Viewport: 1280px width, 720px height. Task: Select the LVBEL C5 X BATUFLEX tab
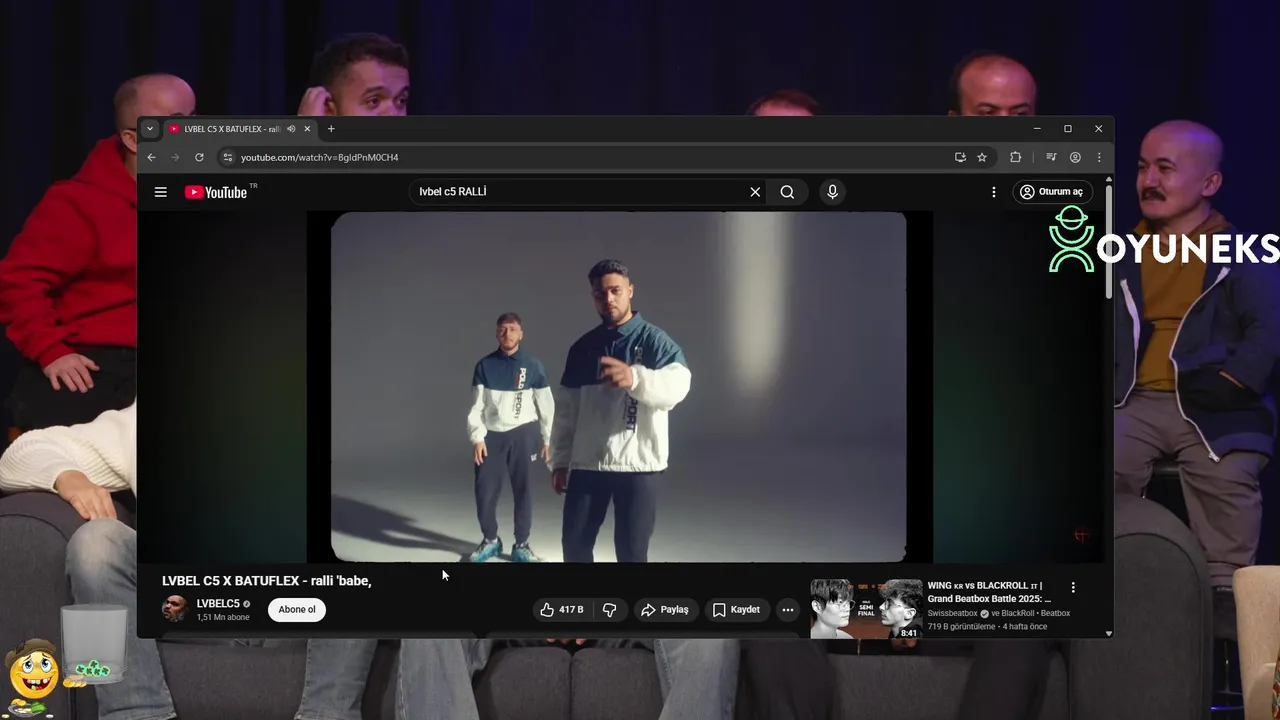point(240,129)
